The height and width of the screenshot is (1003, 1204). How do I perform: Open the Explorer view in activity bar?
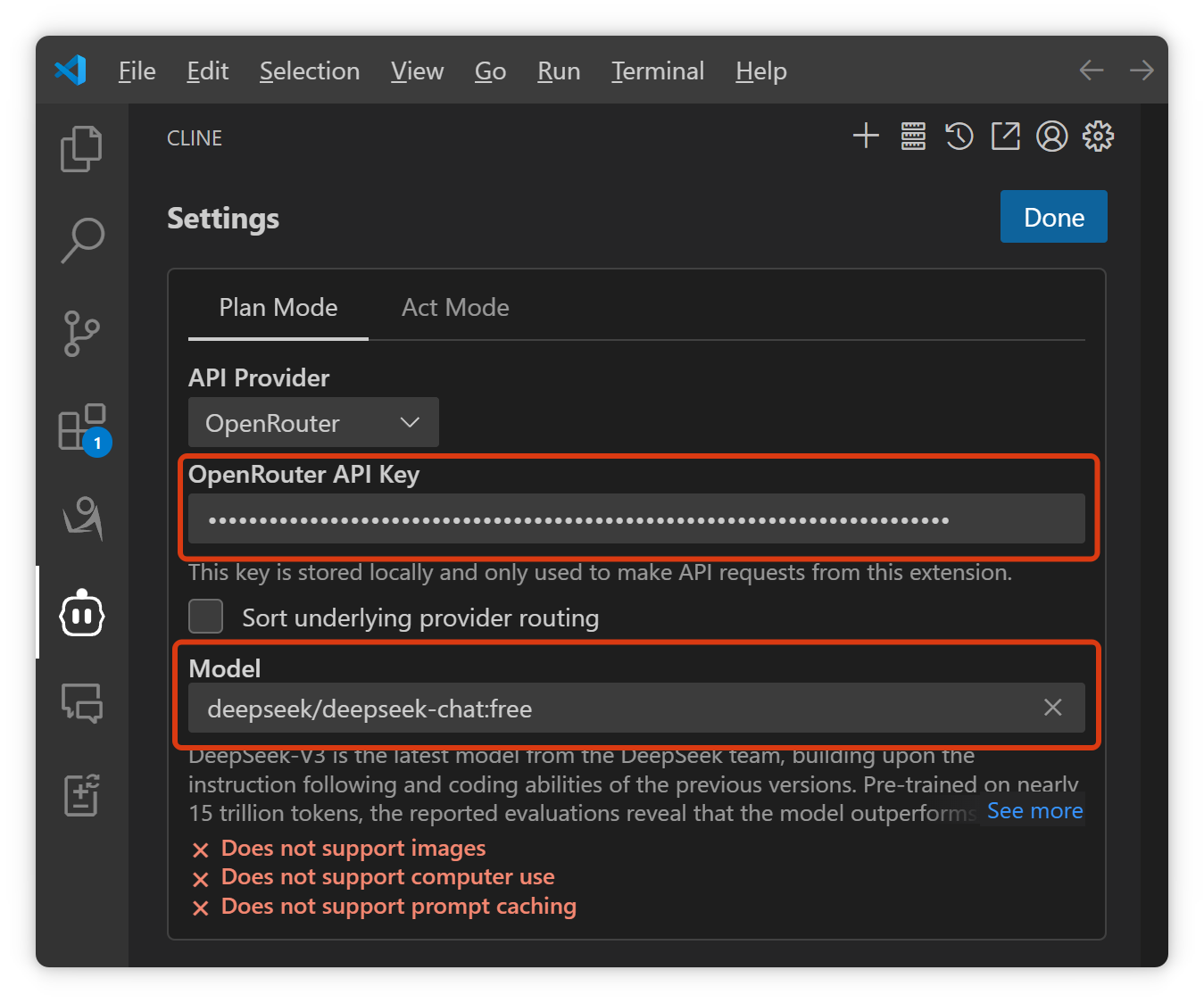[x=81, y=148]
